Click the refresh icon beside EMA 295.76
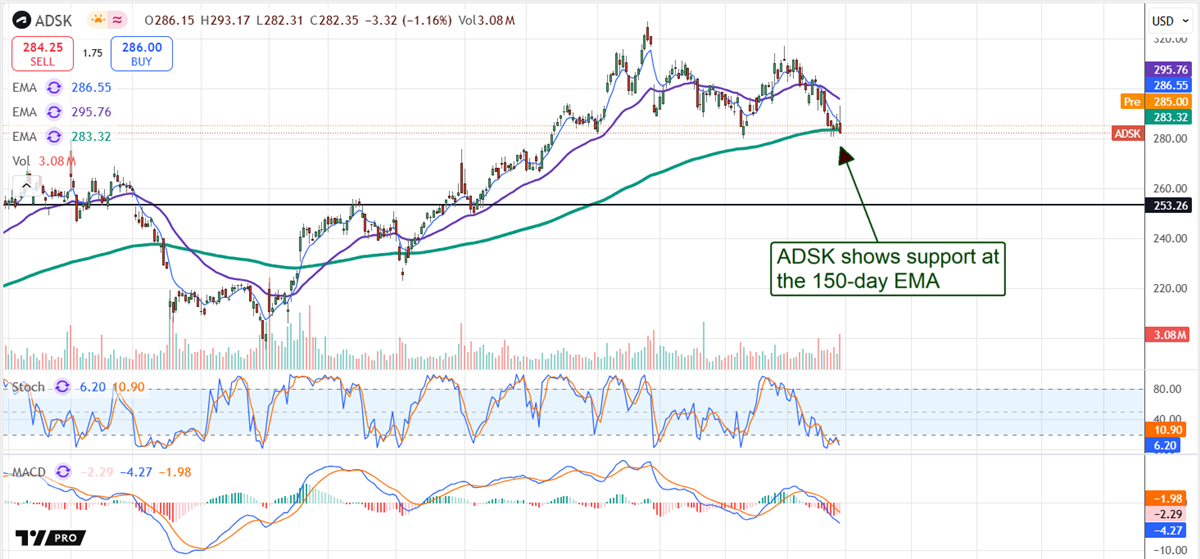Image resolution: width=1200 pixels, height=559 pixels. pyautogui.click(x=55, y=112)
